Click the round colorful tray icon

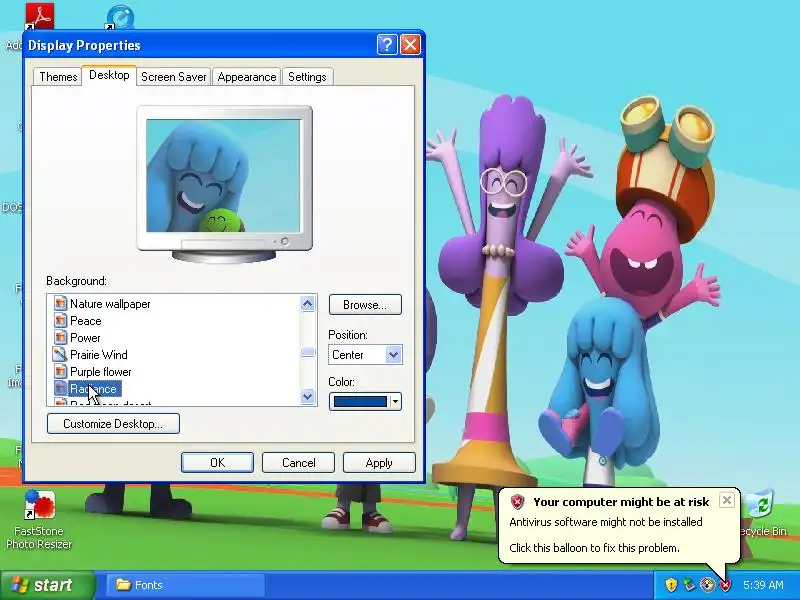[x=707, y=585]
